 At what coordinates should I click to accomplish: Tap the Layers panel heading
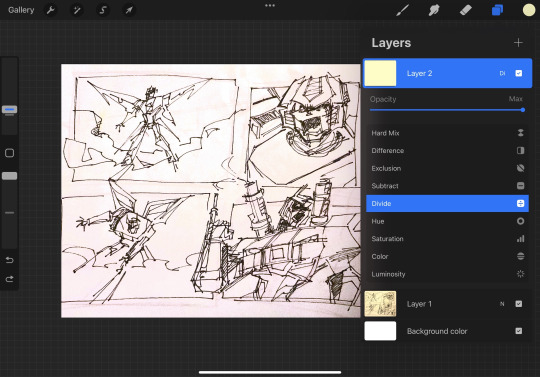pyautogui.click(x=391, y=43)
